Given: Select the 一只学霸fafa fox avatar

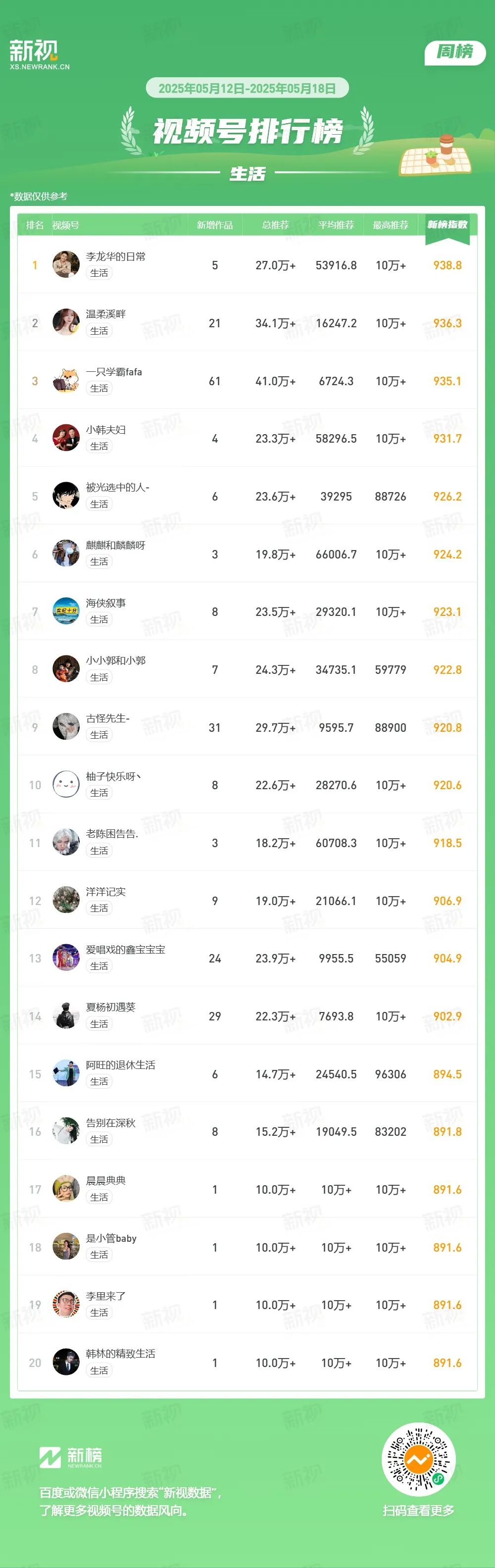Looking at the screenshot, I should coord(66,380).
